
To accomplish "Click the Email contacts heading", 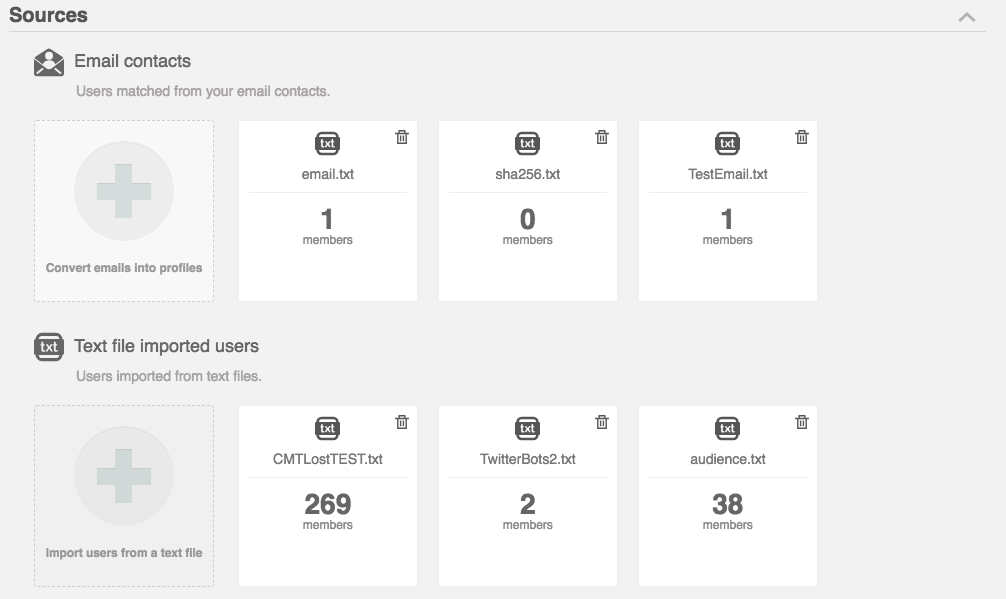I will click(132, 61).
